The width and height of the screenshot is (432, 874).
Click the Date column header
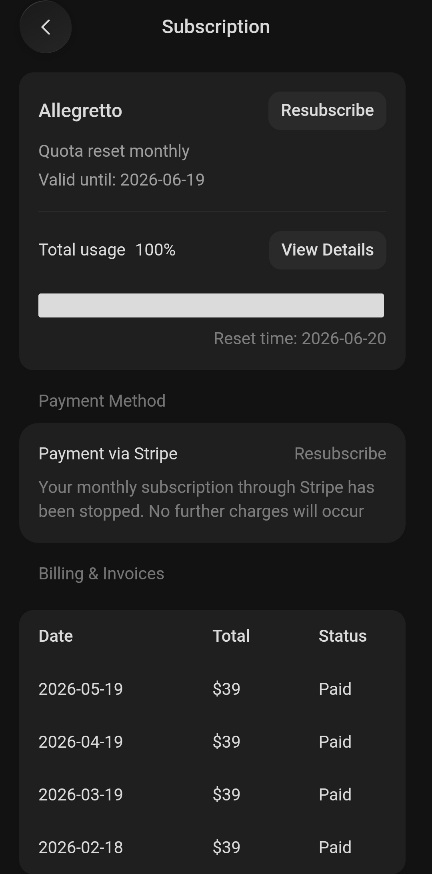click(x=56, y=636)
